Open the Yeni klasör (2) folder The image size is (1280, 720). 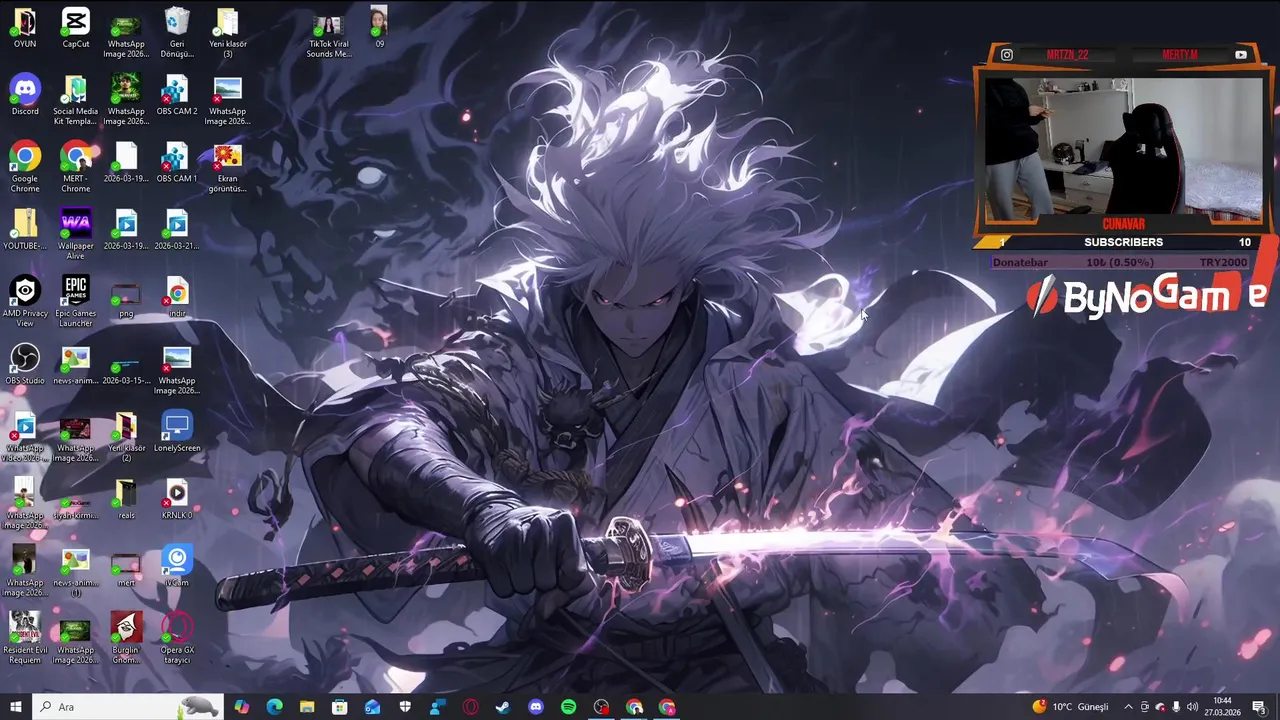(126, 436)
